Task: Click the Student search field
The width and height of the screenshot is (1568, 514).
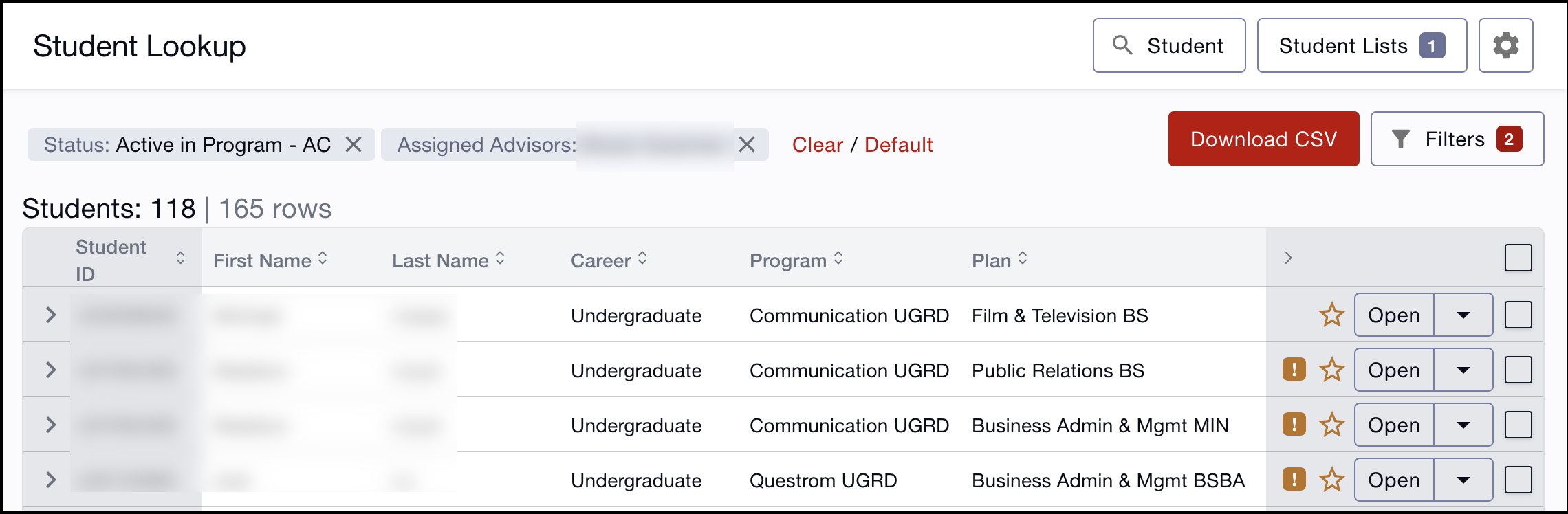Action: (x=1168, y=45)
